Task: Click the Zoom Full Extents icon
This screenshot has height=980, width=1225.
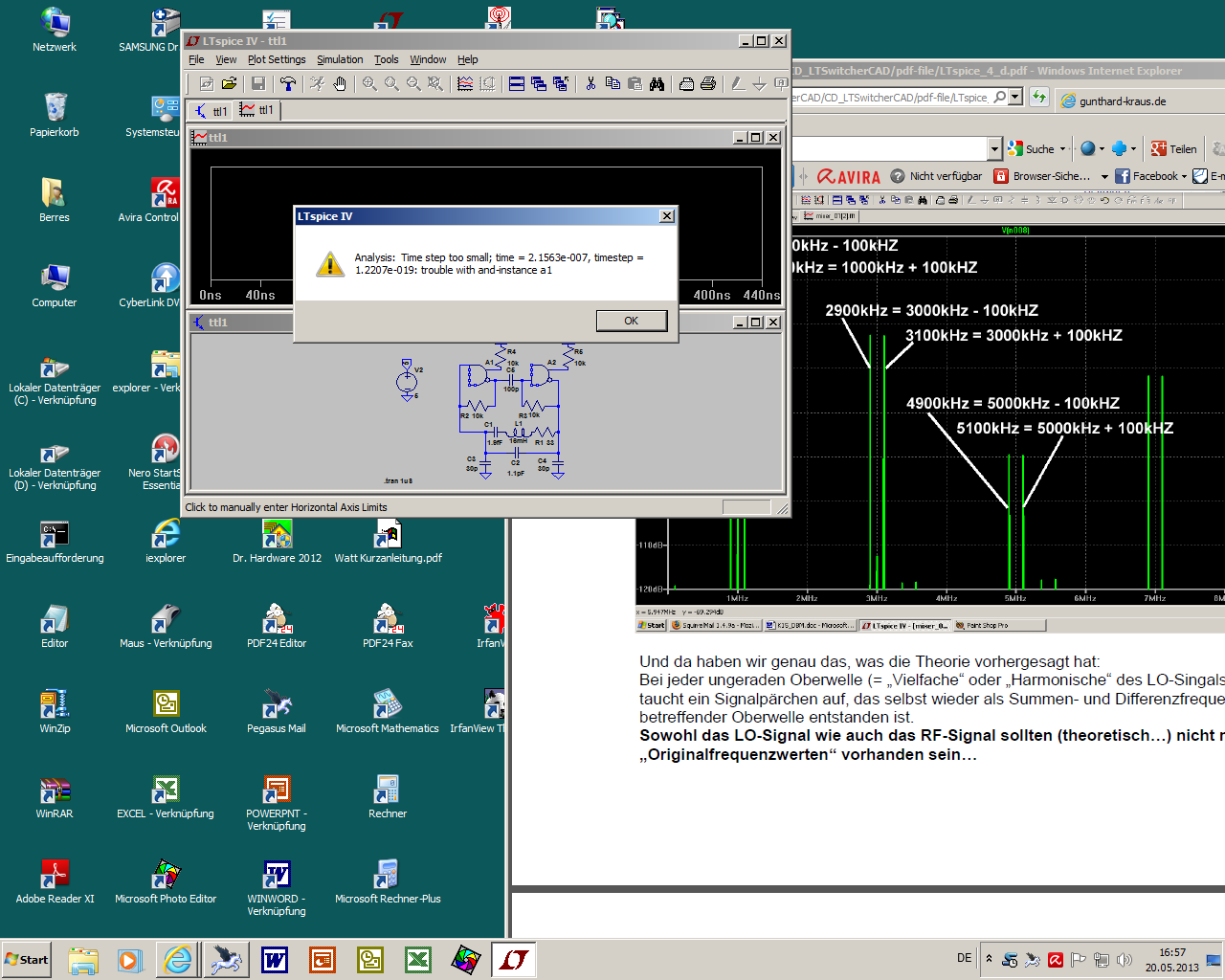Action: 435,84
